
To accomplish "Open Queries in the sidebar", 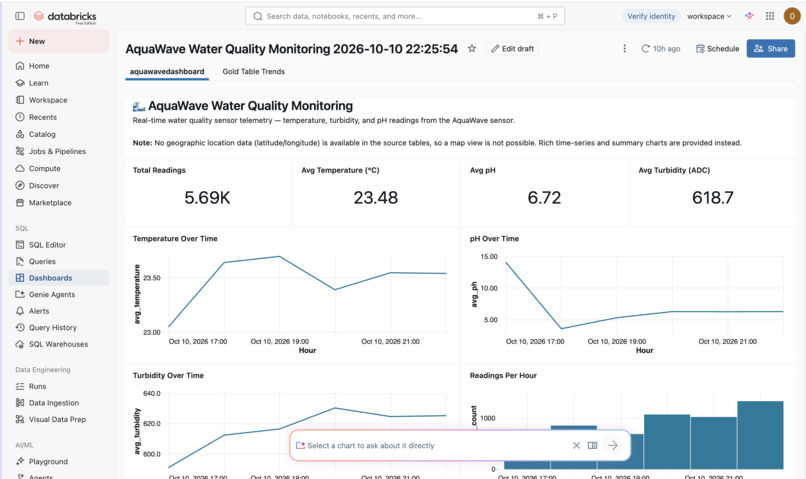I will [x=59, y=261].
